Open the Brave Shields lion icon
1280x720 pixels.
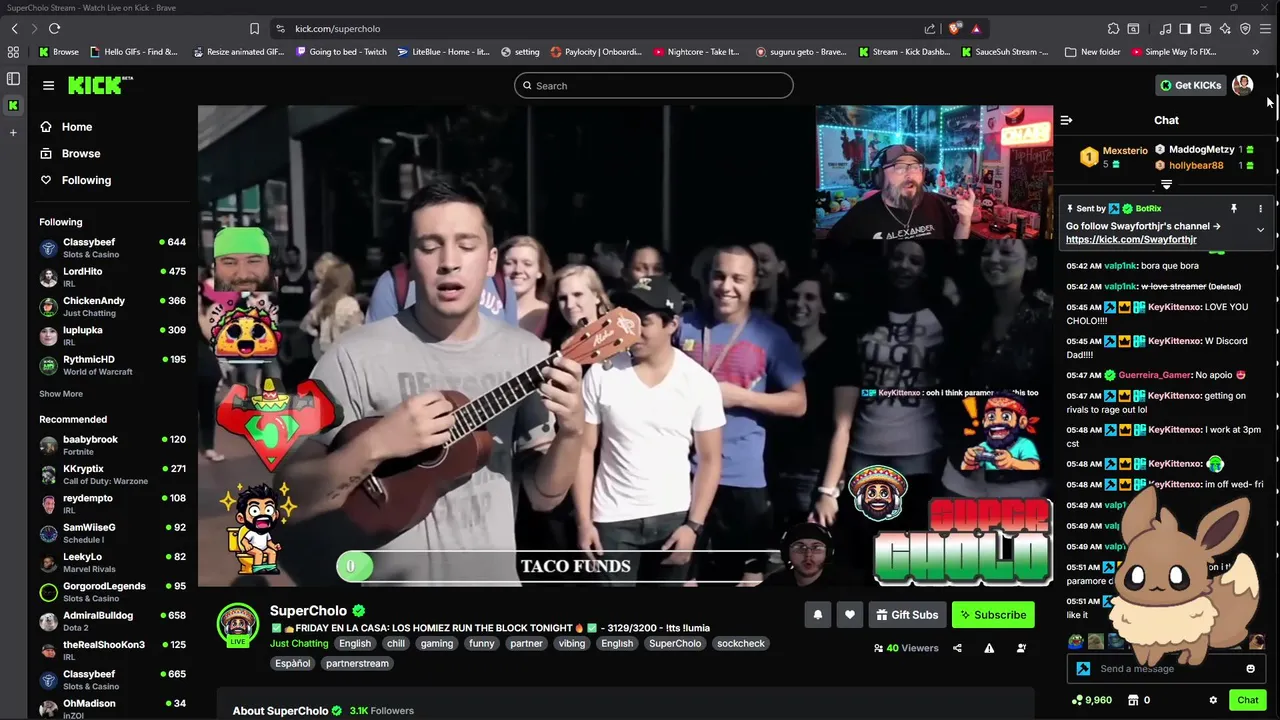[955, 28]
